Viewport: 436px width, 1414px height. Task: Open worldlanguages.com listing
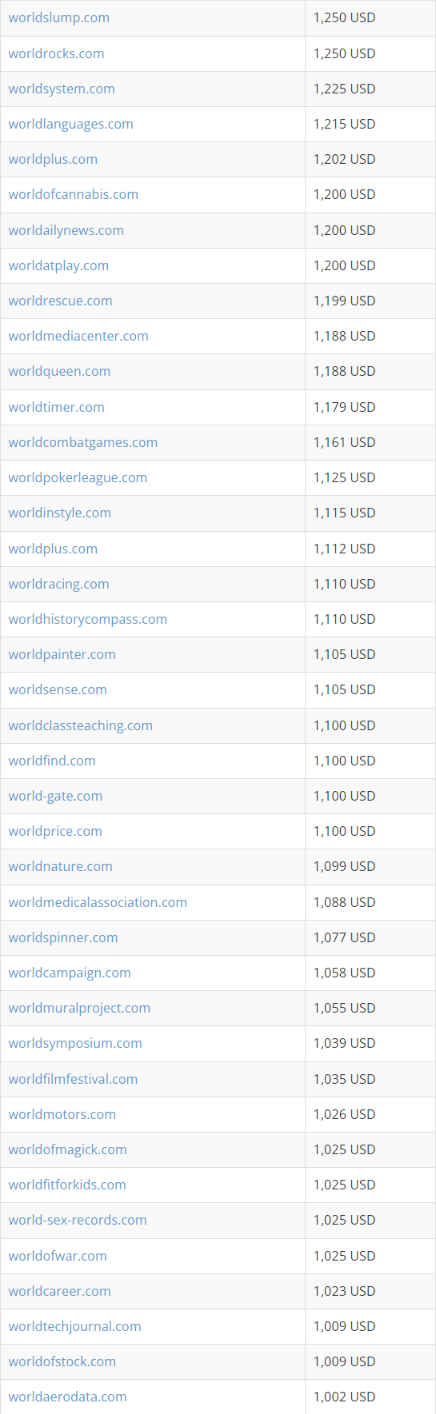(71, 124)
